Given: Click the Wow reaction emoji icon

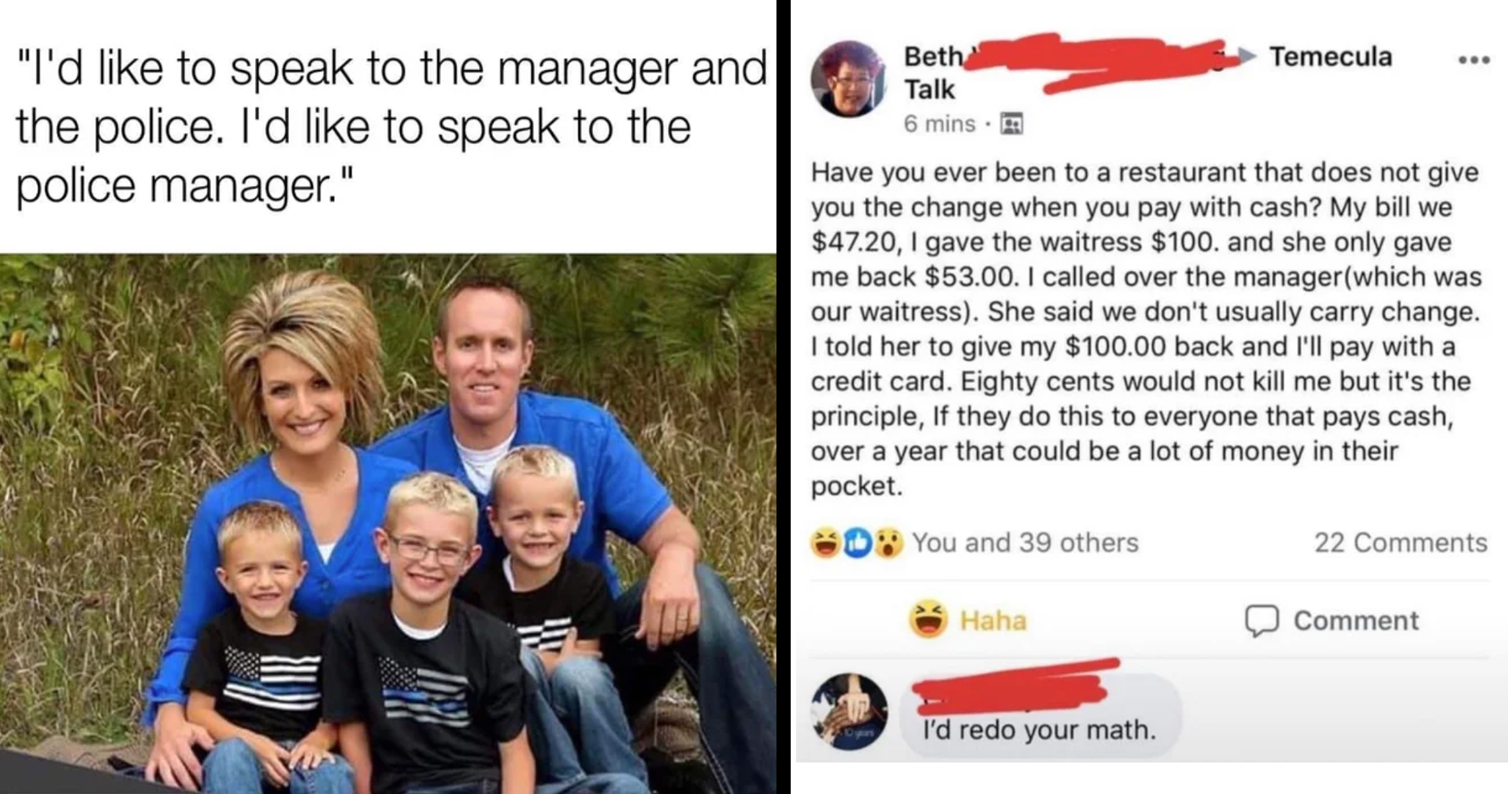Looking at the screenshot, I should click(x=888, y=543).
